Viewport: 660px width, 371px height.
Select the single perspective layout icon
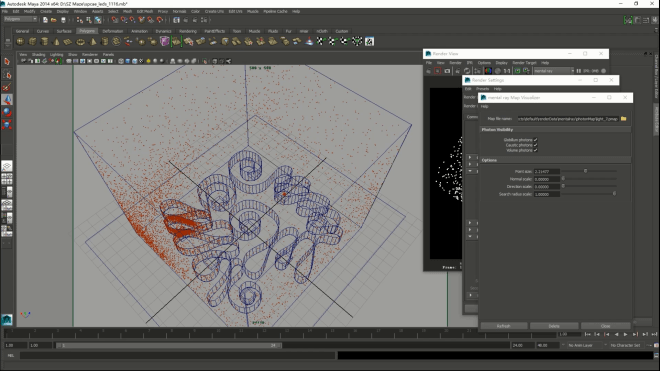tap(7, 166)
